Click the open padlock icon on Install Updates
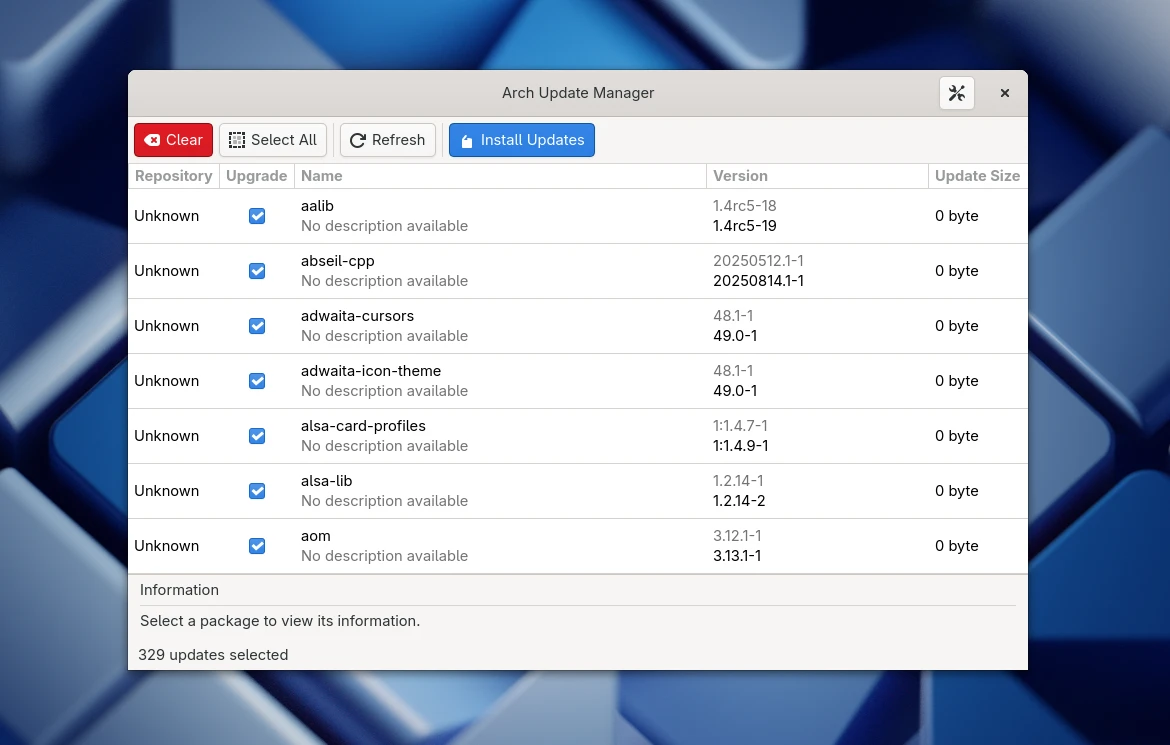The image size is (1170, 745). (466, 140)
